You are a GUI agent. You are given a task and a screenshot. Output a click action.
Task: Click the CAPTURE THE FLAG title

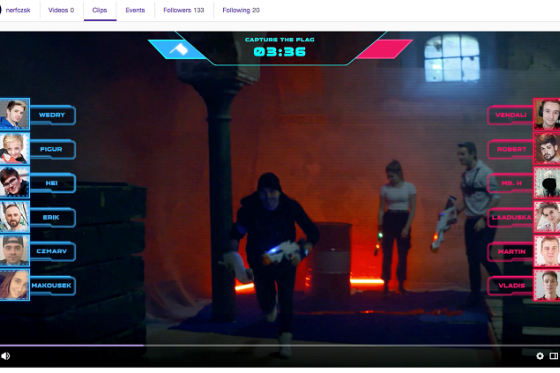[x=280, y=40]
